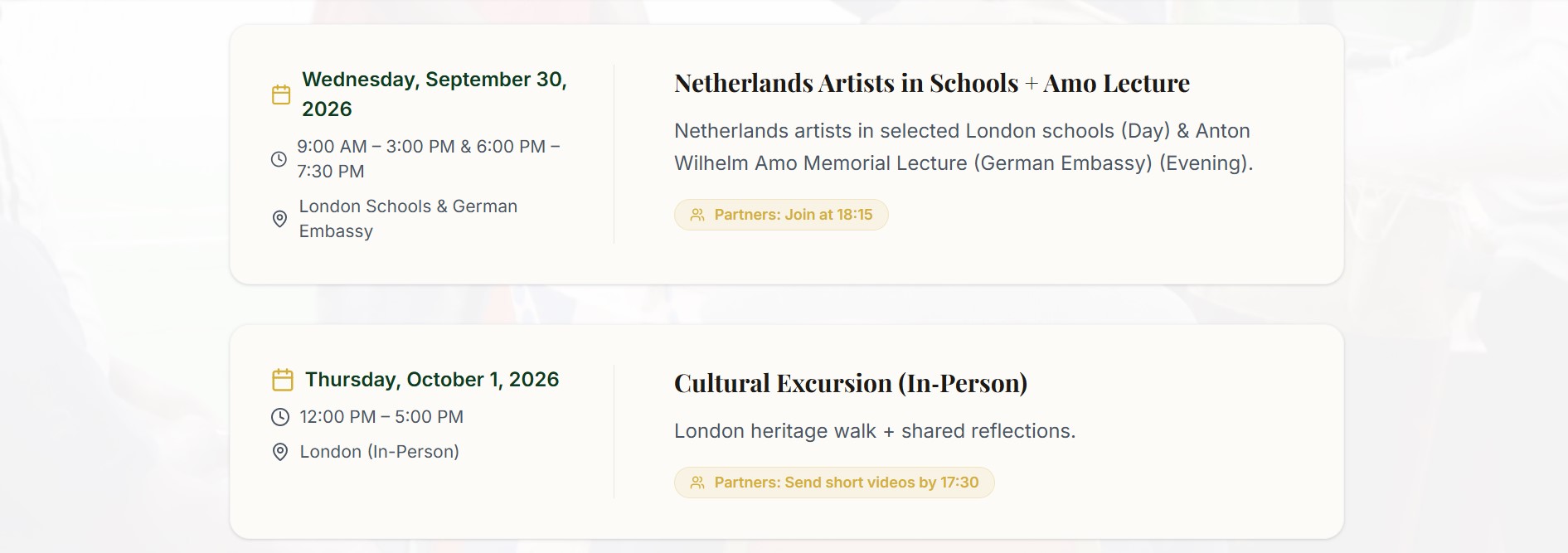Open the Cultural Excursion (In-Person) title
The image size is (1568, 553).
pos(850,383)
